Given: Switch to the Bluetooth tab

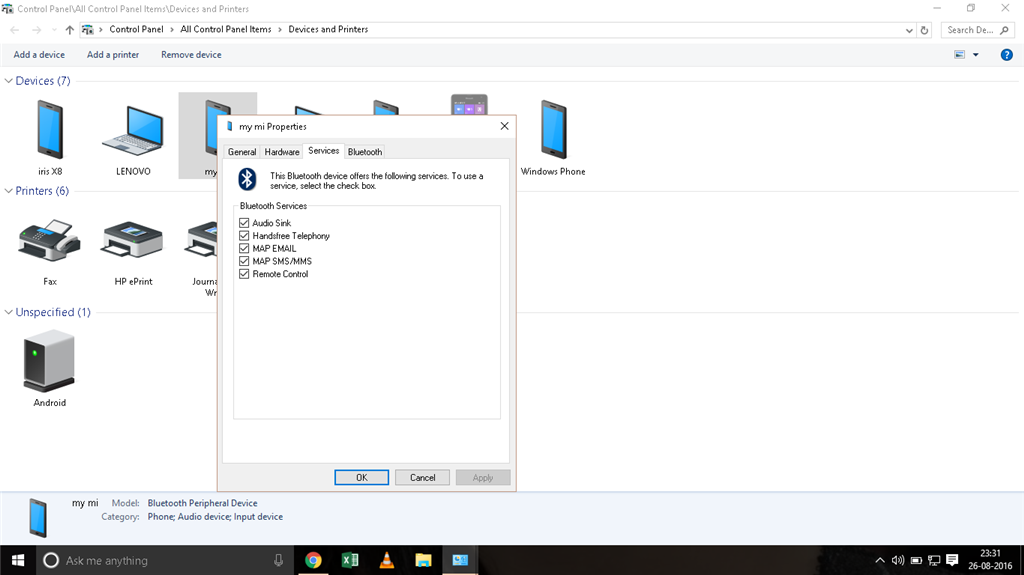Looking at the screenshot, I should [x=365, y=152].
